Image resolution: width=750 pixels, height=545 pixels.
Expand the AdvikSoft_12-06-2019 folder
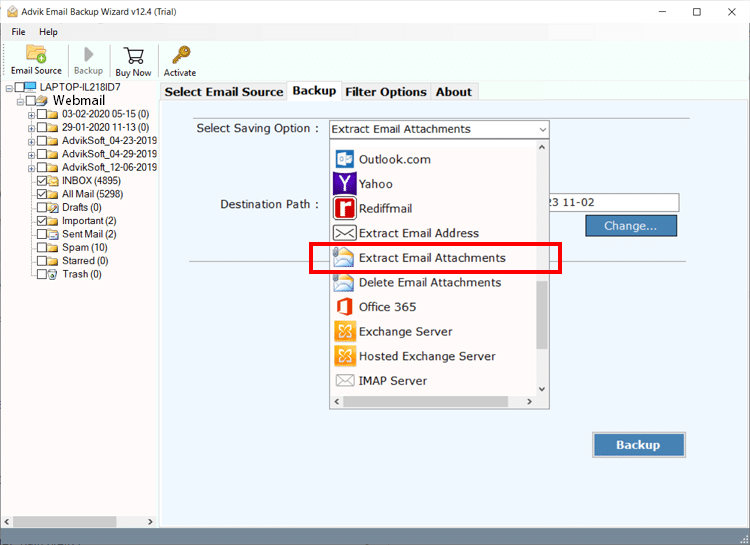pos(31,168)
